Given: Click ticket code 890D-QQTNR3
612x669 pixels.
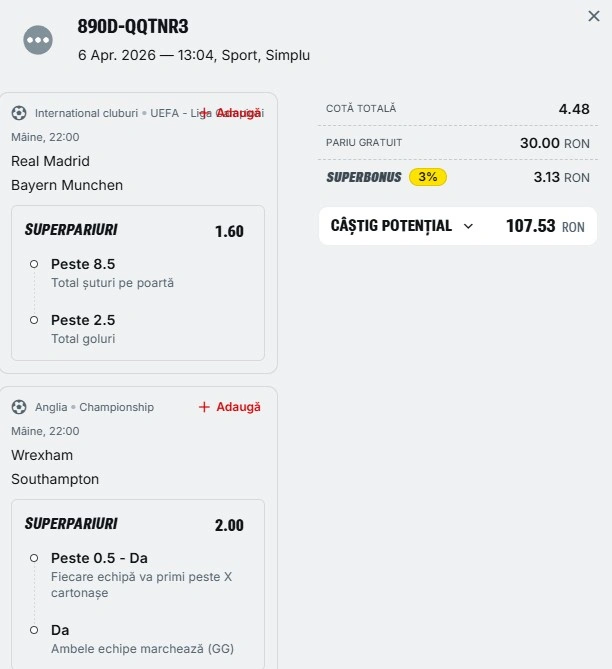Looking at the screenshot, I should point(133,27).
